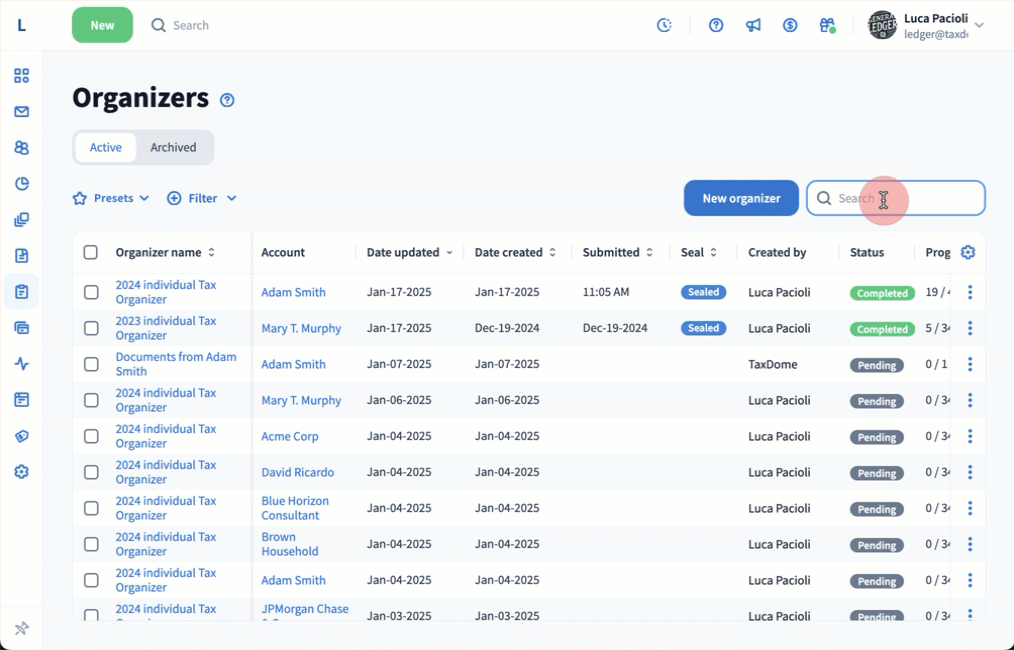Open the gift rewards icon

826,25
